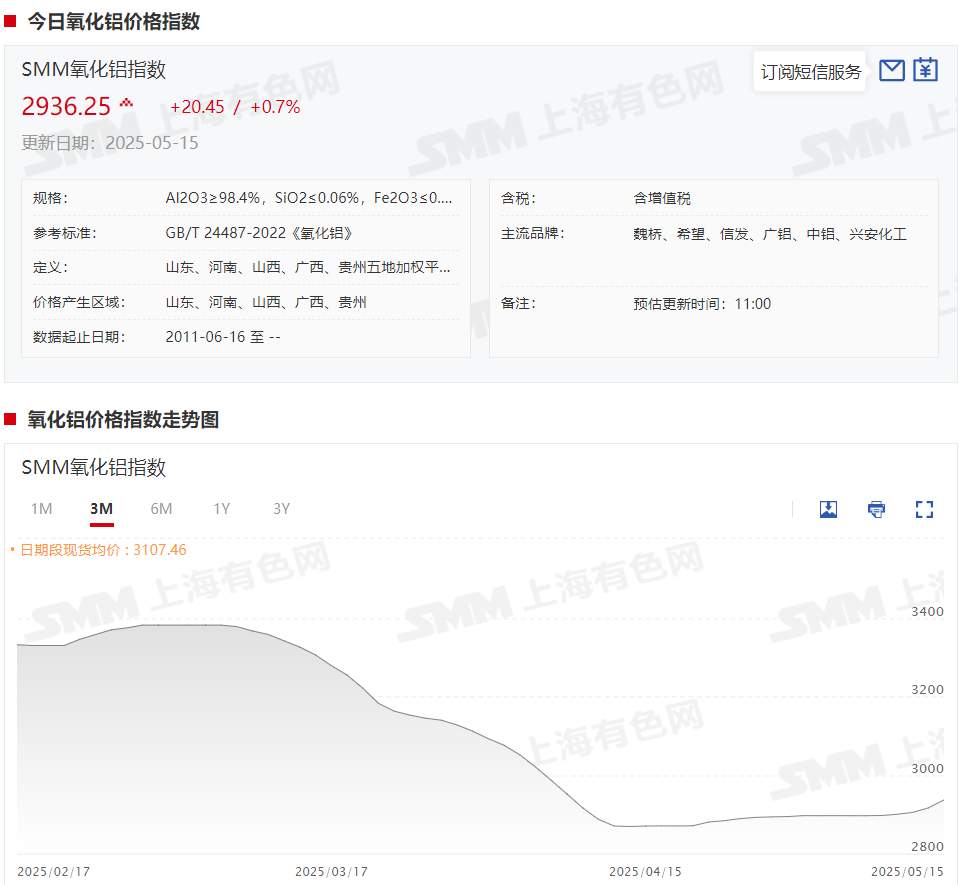Viewport: 962px width, 885px height.
Task: Switch chart range to 1M
Action: pyautogui.click(x=41, y=509)
